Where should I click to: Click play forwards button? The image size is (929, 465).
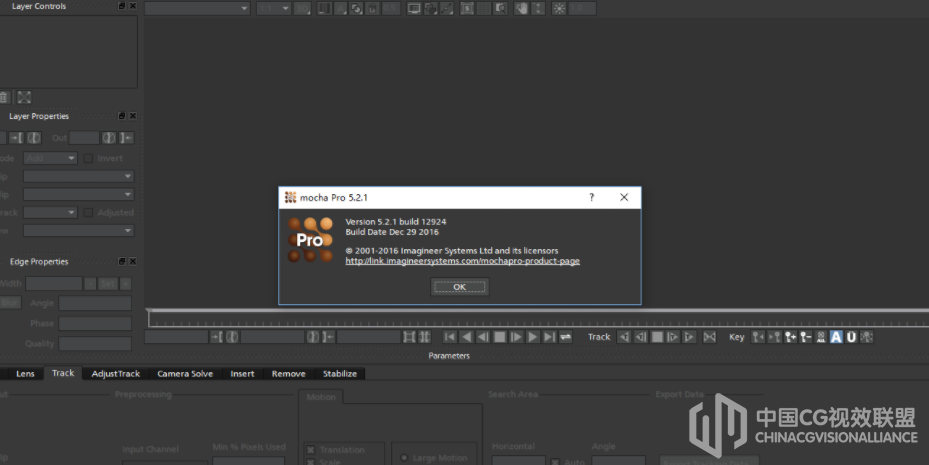[533, 337]
